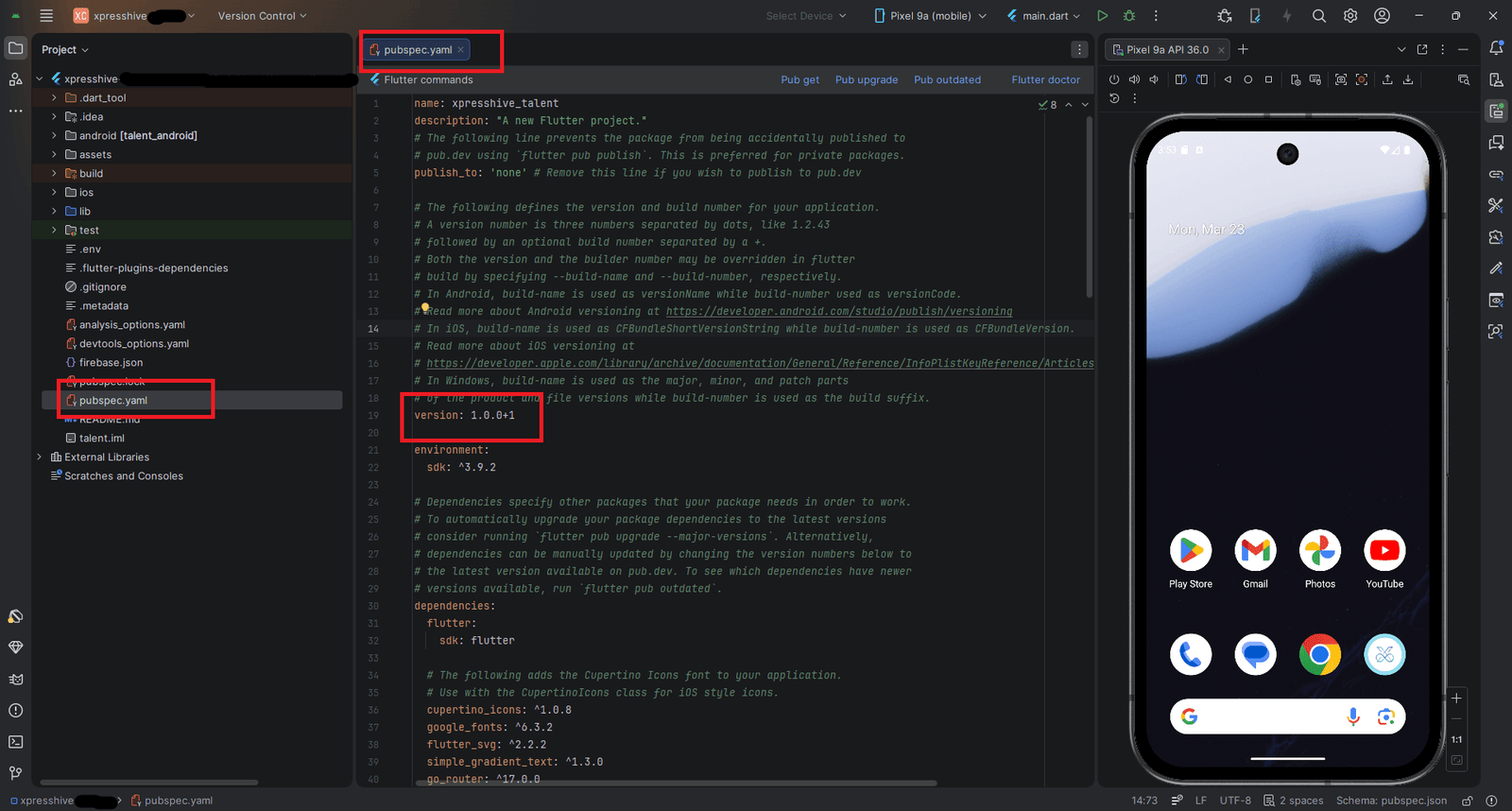The width and height of the screenshot is (1512, 811).
Task: Run the app with green play button
Action: pyautogui.click(x=1102, y=16)
